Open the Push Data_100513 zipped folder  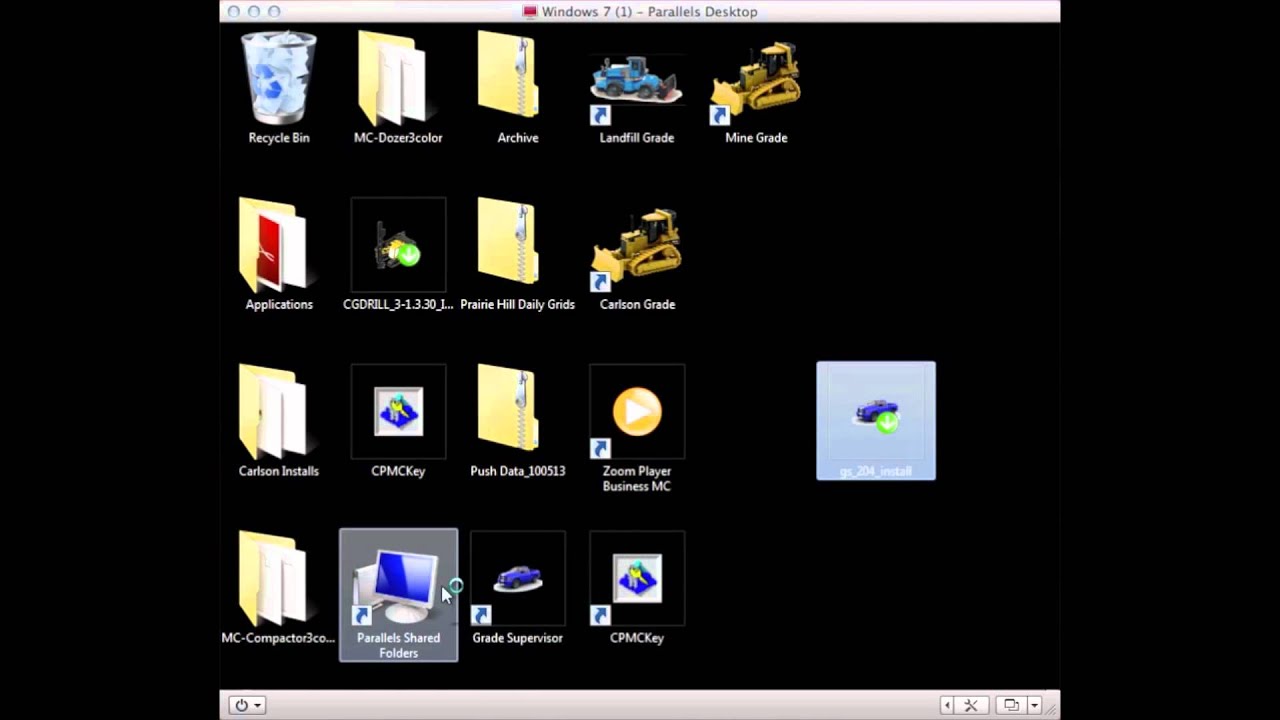click(517, 421)
